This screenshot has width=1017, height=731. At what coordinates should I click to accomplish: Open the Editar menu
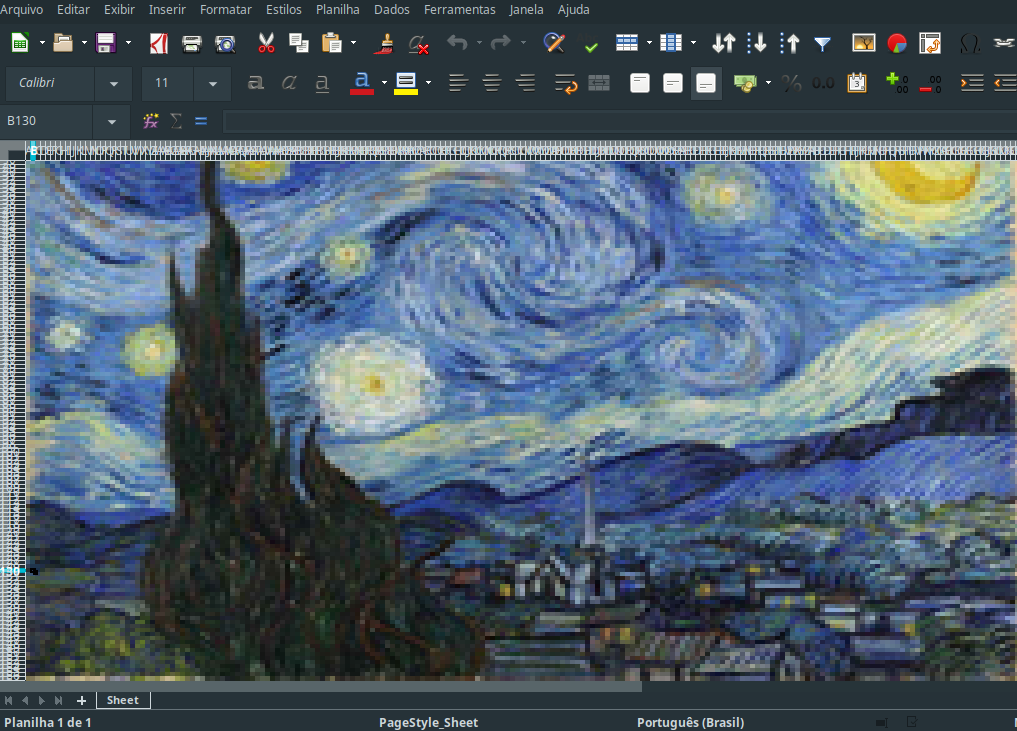pos(73,10)
